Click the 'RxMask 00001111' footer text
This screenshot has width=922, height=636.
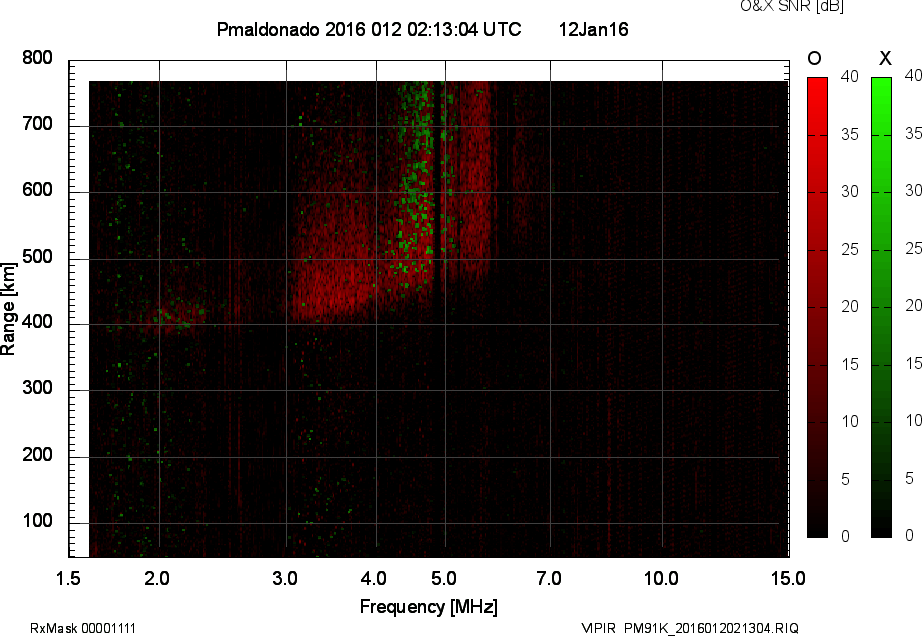tap(83, 628)
